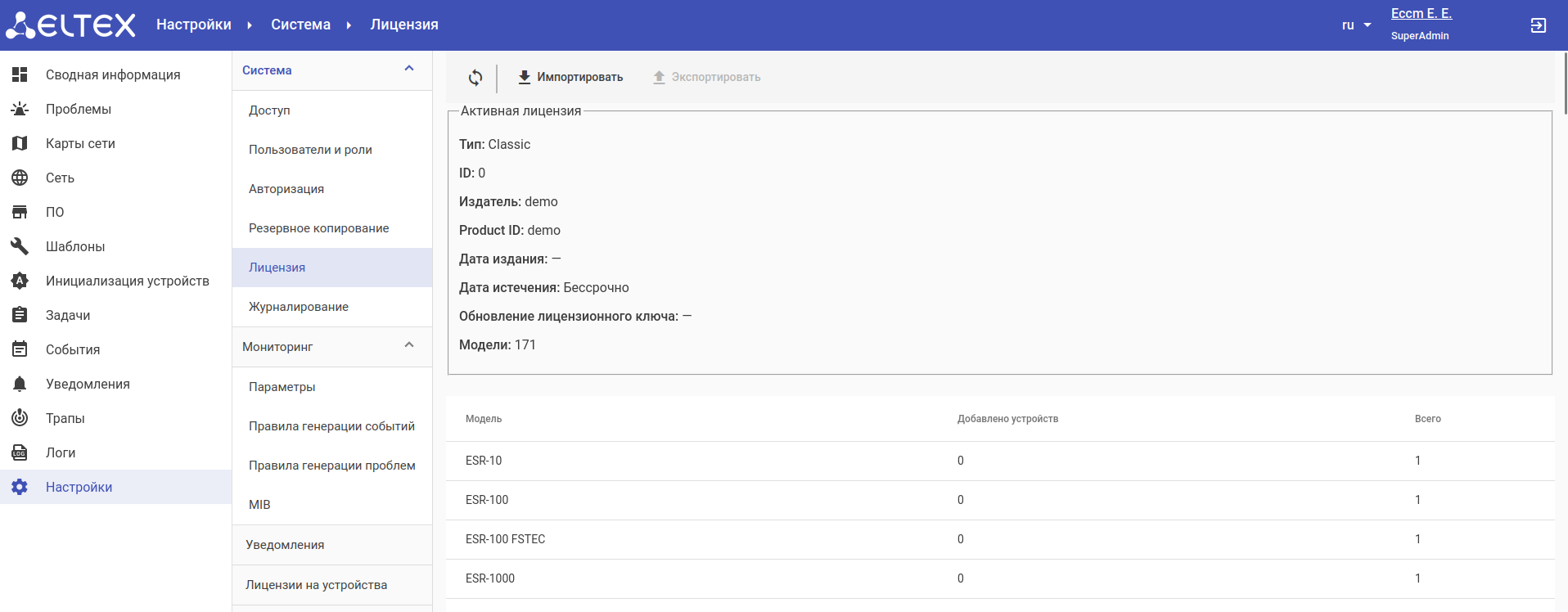Open the Проблемы sidebar icon
The image size is (1568, 612).
point(20,109)
